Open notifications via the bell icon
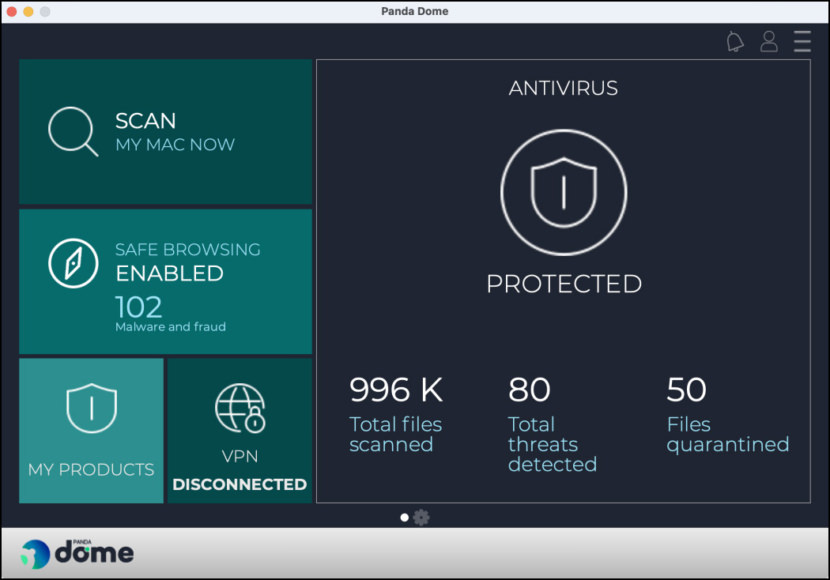The height and width of the screenshot is (580, 830). click(735, 41)
